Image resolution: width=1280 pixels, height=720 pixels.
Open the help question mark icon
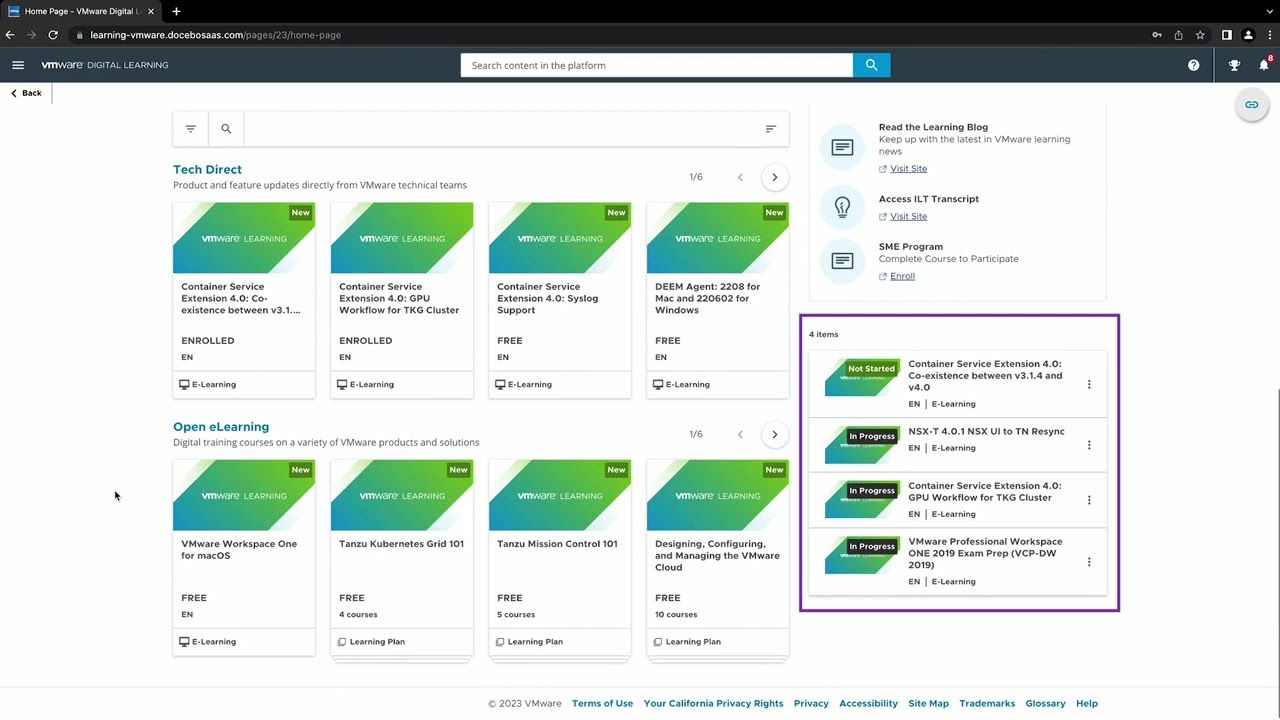(1193, 65)
